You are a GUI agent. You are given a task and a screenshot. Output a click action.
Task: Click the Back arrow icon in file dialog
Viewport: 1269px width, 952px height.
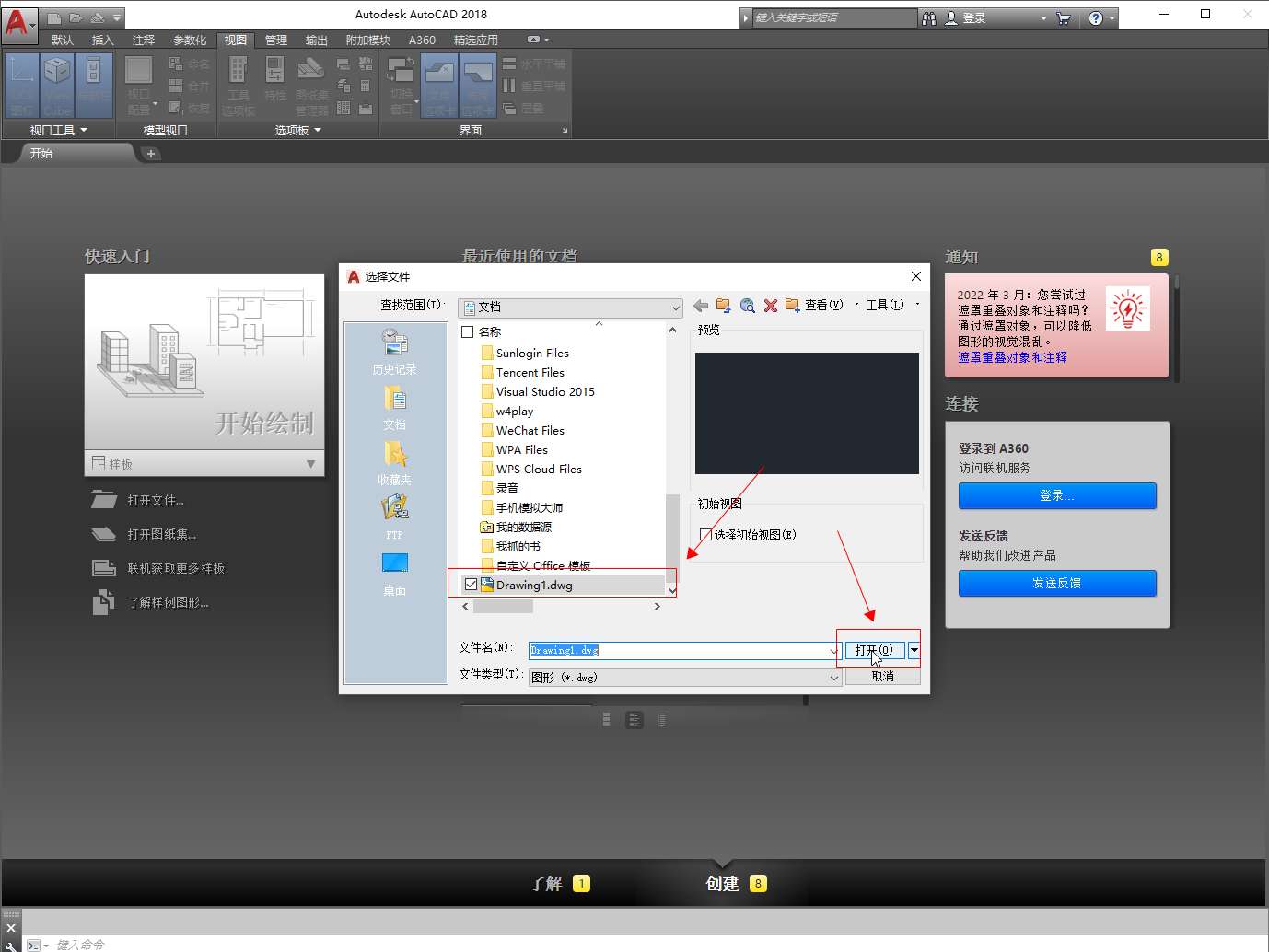701,306
